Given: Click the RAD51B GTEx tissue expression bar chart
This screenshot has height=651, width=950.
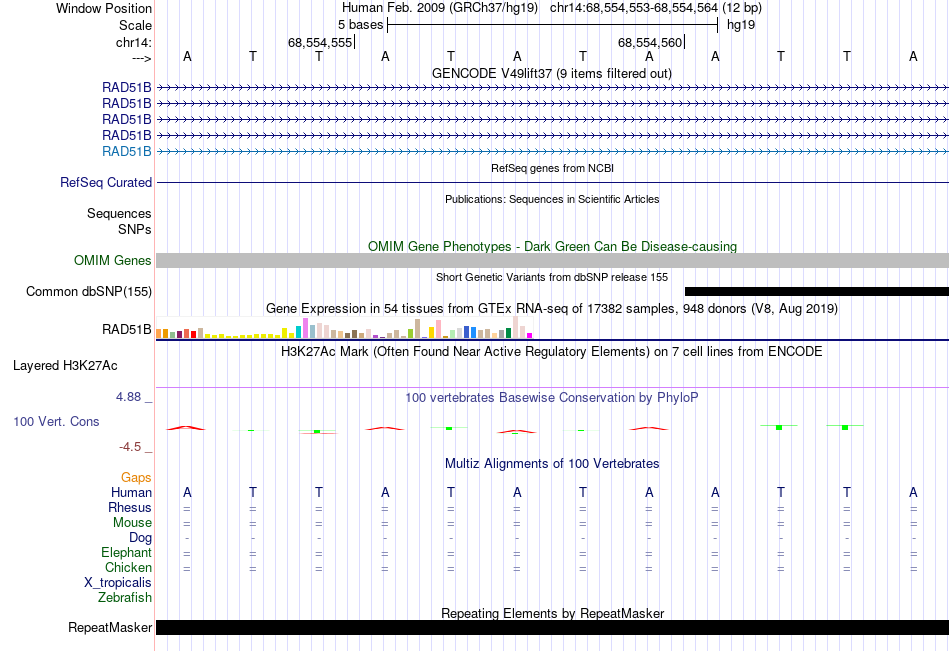Looking at the screenshot, I should pos(344,327).
